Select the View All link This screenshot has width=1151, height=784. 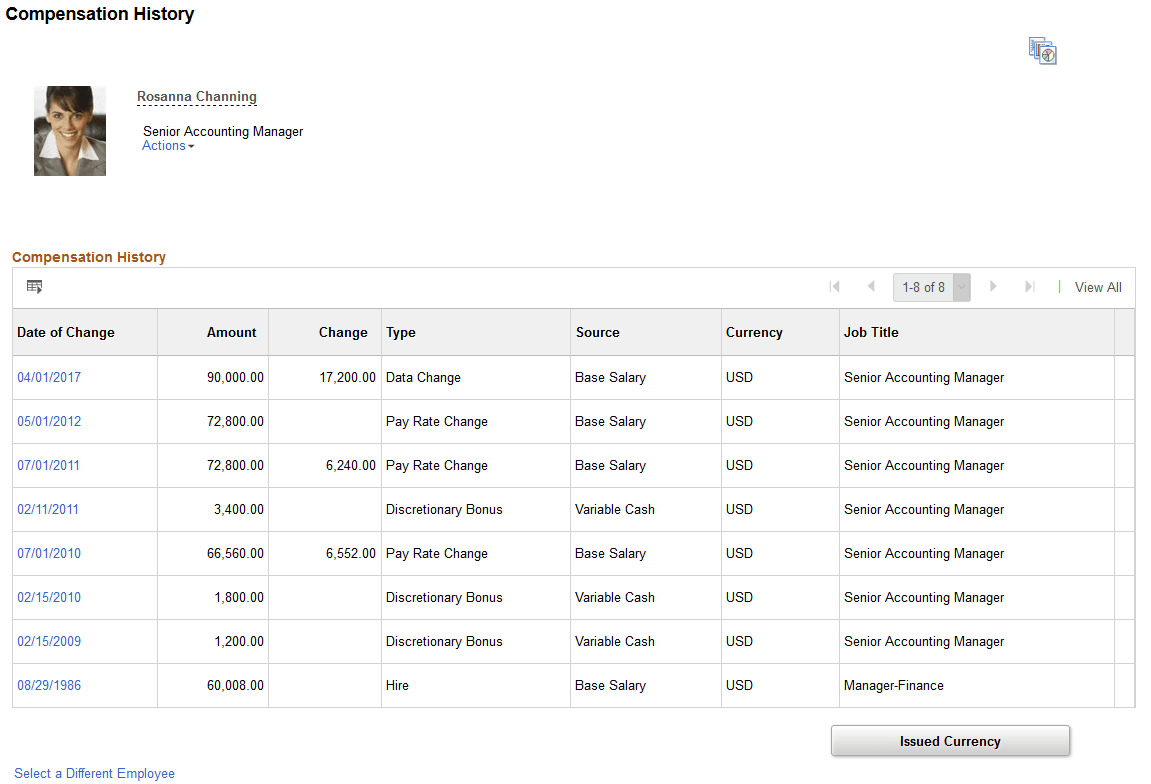click(1097, 287)
